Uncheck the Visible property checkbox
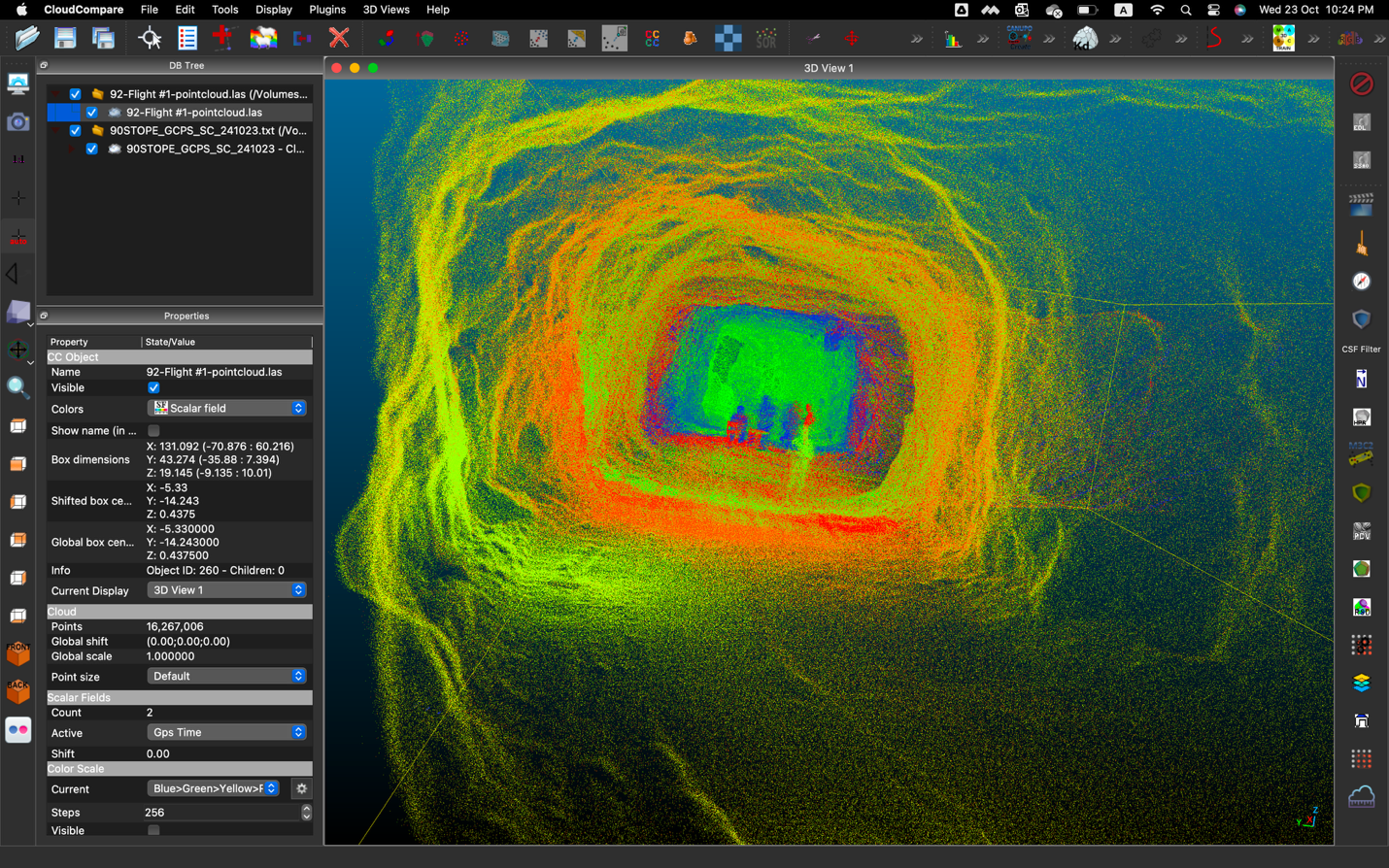Viewport: 1389px width, 868px height. click(153, 387)
